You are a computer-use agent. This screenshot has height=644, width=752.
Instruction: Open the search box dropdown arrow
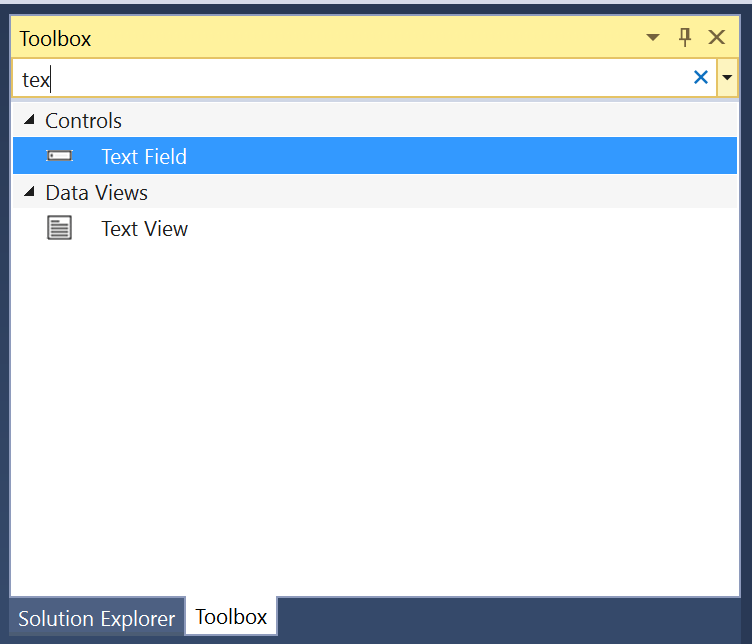727,78
